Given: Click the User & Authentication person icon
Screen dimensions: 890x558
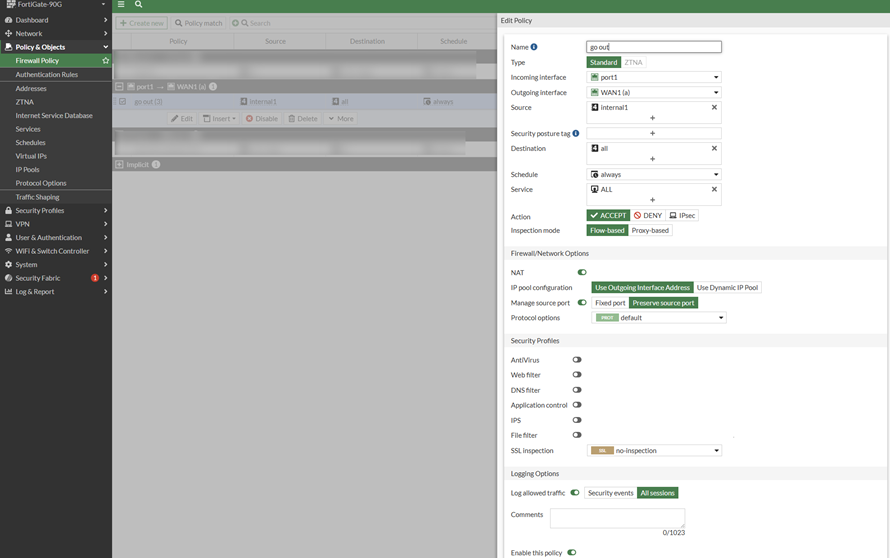Looking at the screenshot, I should coord(9,238).
